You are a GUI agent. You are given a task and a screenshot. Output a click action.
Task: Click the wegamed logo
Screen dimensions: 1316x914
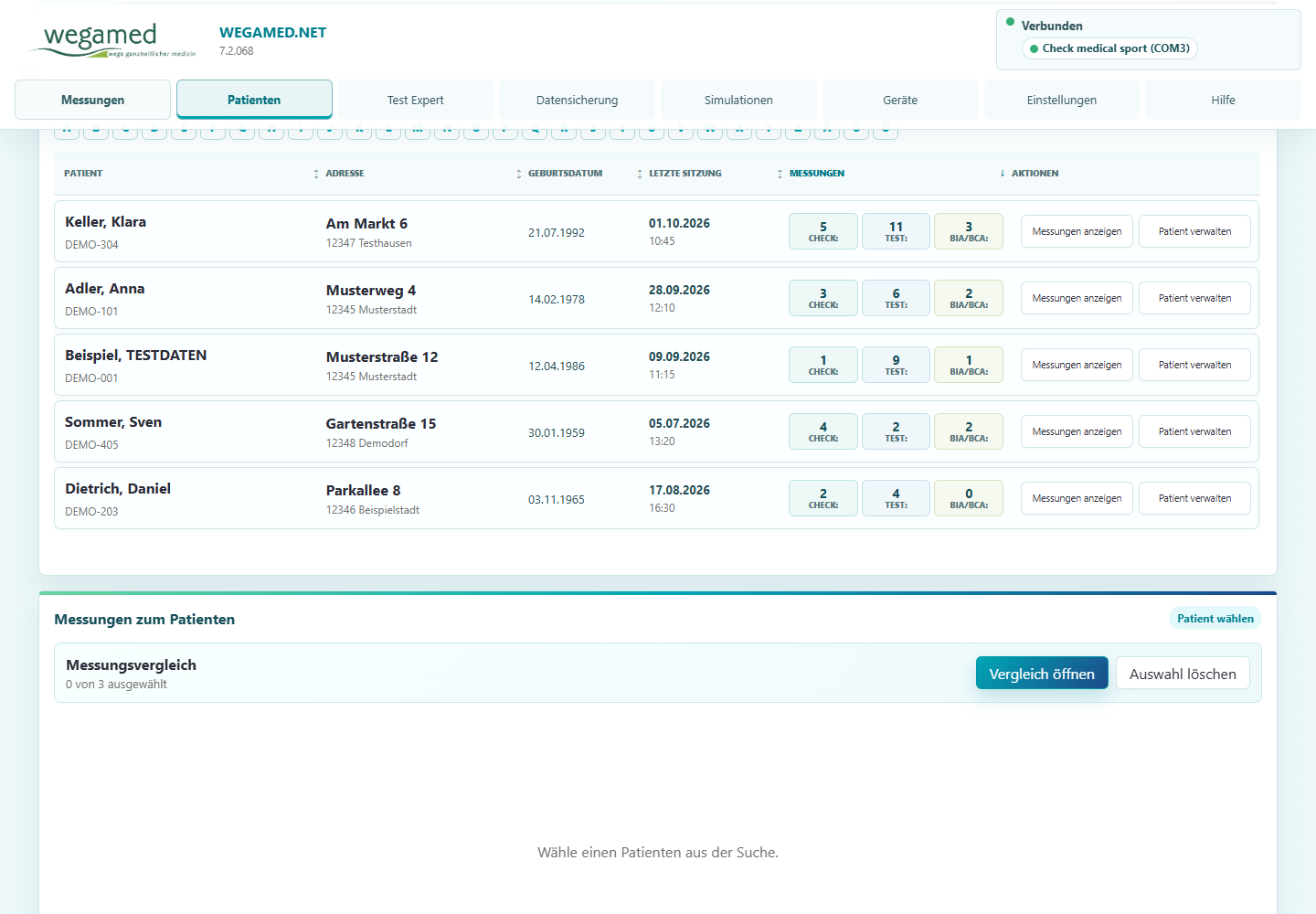pos(111,40)
